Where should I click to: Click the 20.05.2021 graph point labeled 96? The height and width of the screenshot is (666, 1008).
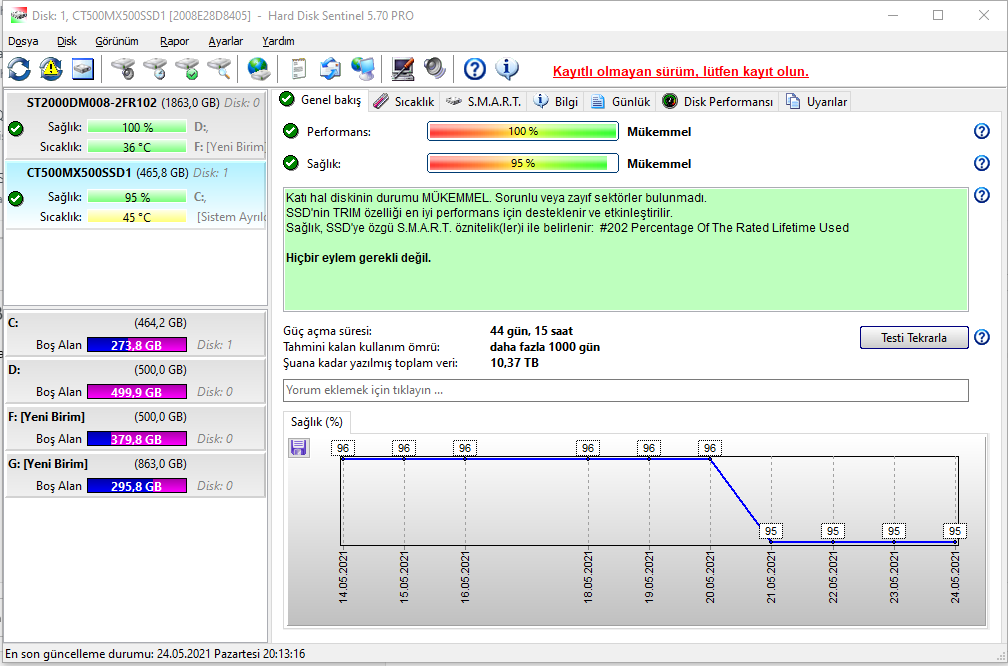(710, 458)
